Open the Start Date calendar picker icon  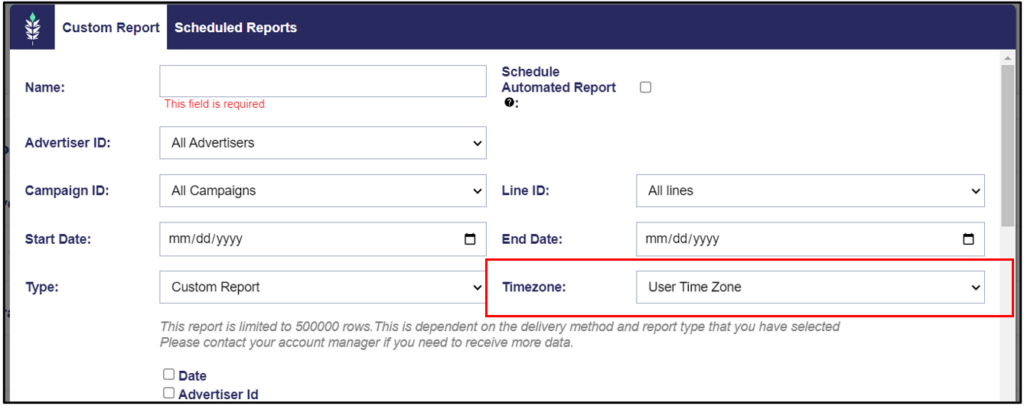point(470,239)
